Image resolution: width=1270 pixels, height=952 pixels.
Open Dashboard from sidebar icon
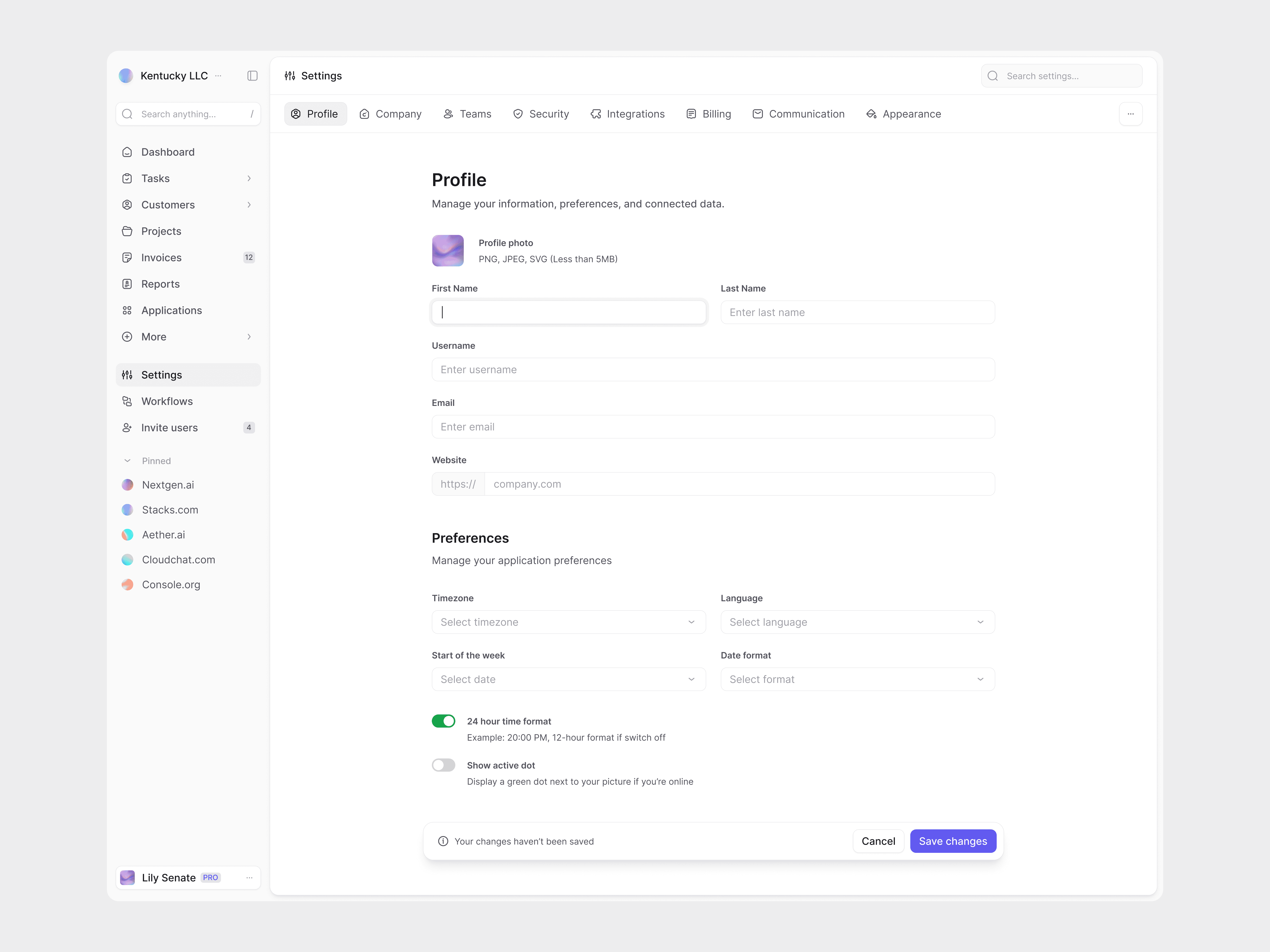tap(127, 152)
